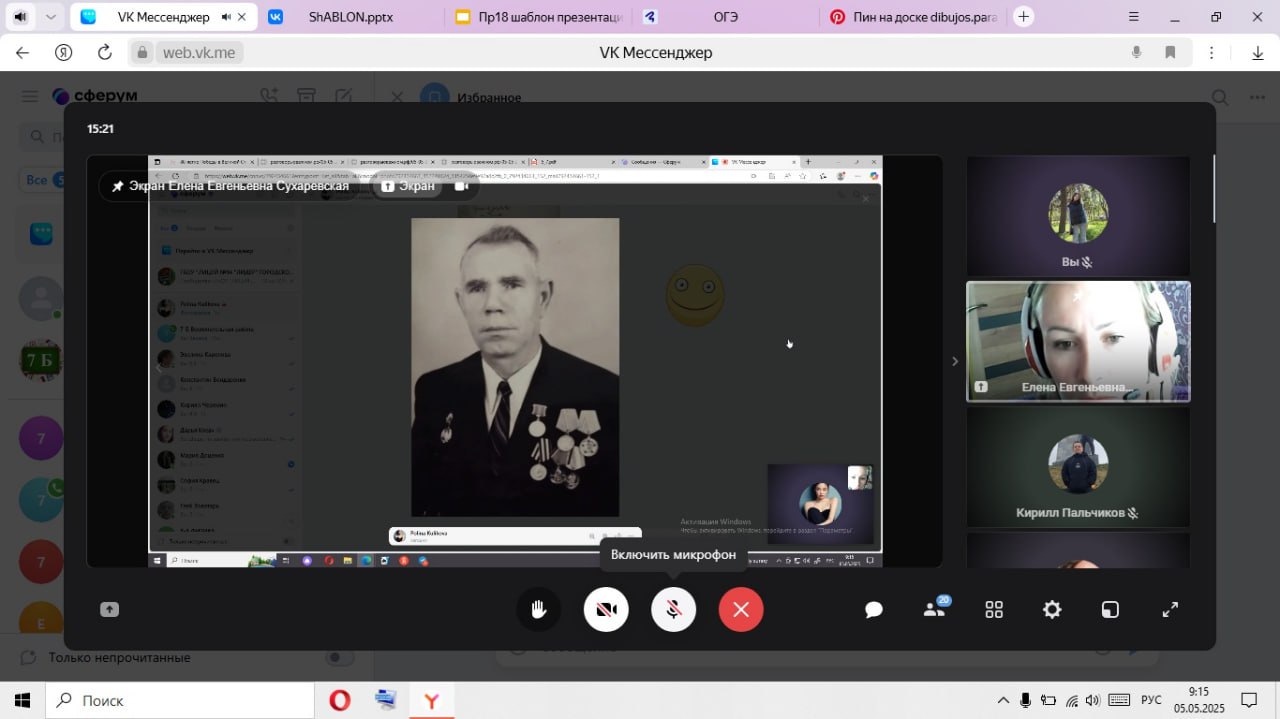Screen dimensions: 1280x719
Task: Start sharing your screen
Action: pos(109,609)
